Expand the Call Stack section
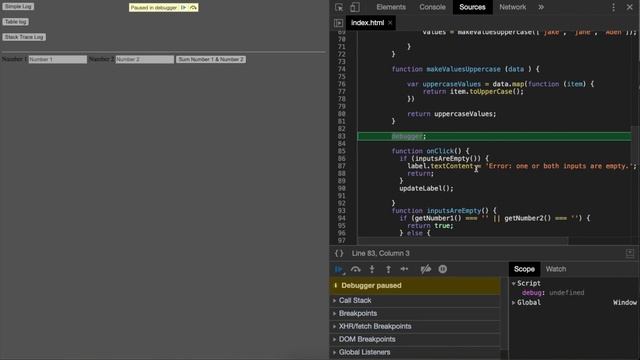 [415, 300]
